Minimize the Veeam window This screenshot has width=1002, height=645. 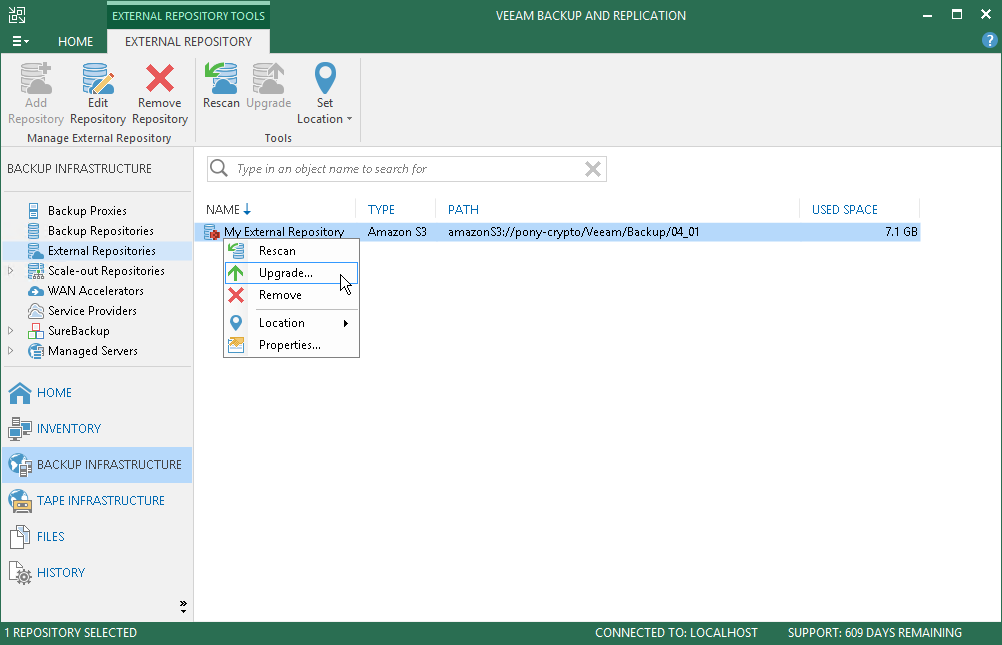pos(927,15)
